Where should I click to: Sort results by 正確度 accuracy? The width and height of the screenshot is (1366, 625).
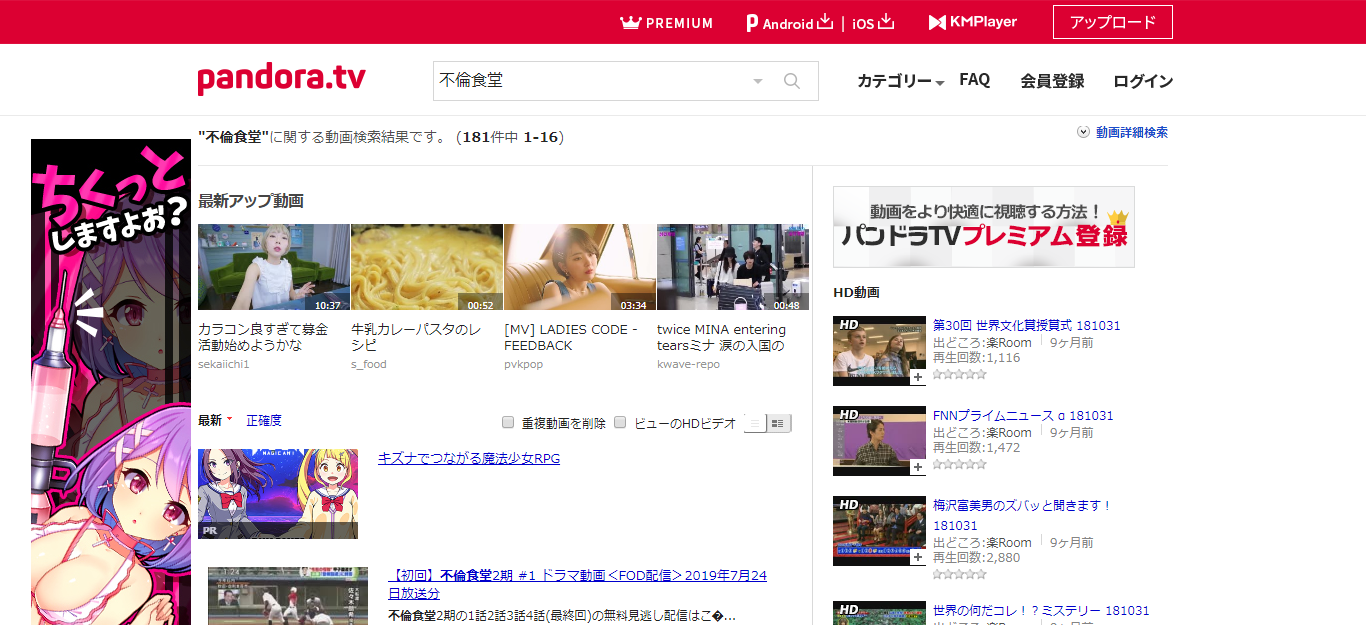pyautogui.click(x=264, y=420)
